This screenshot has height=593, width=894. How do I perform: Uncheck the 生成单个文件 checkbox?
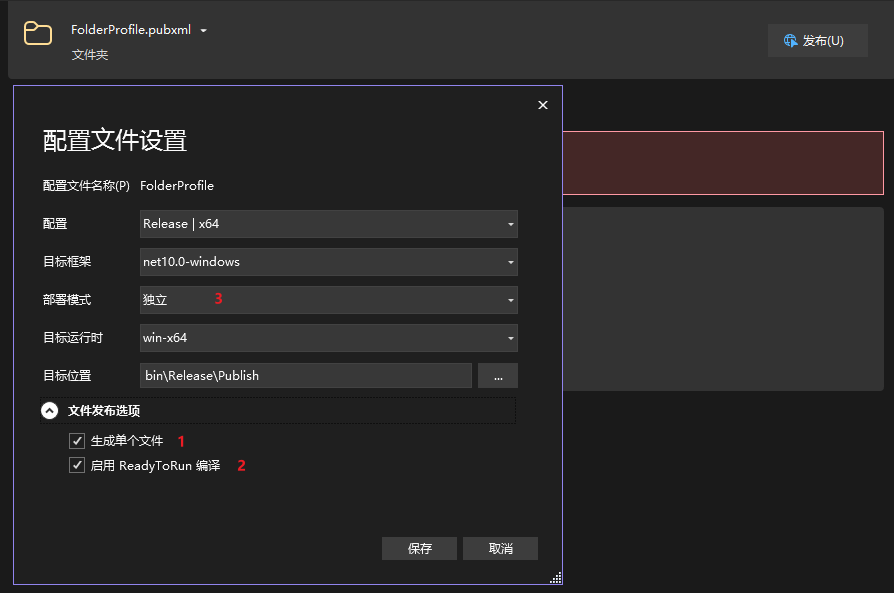pyautogui.click(x=77, y=441)
